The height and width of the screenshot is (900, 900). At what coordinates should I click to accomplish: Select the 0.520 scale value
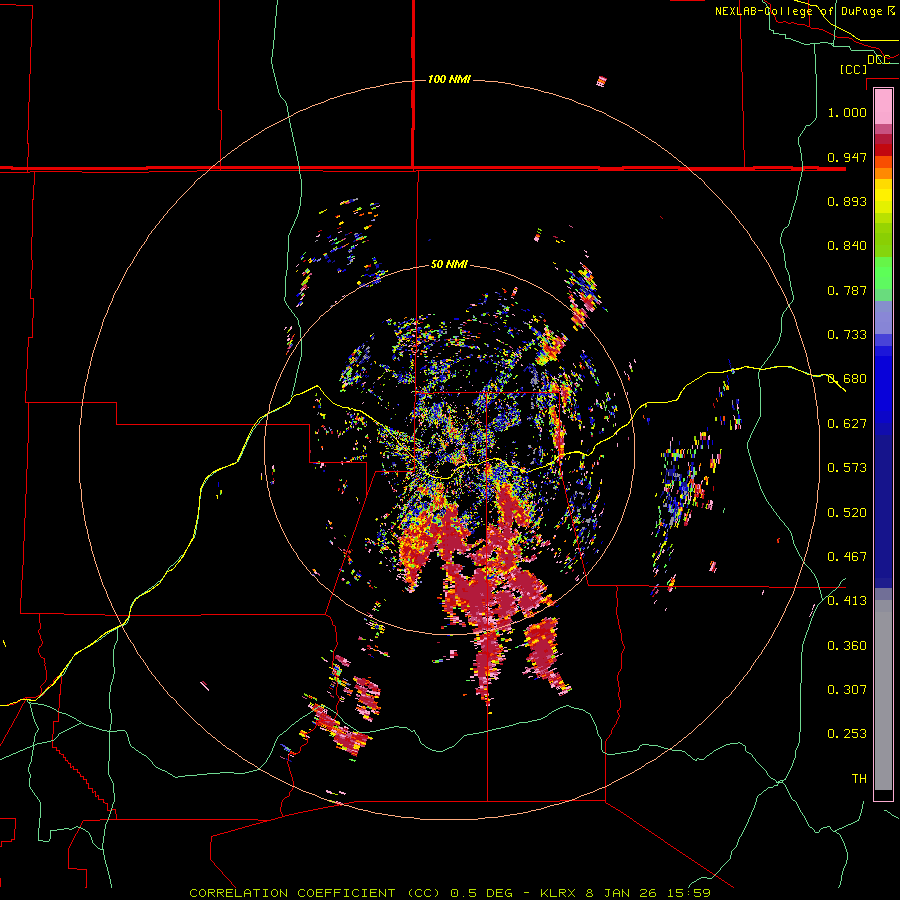(x=847, y=513)
